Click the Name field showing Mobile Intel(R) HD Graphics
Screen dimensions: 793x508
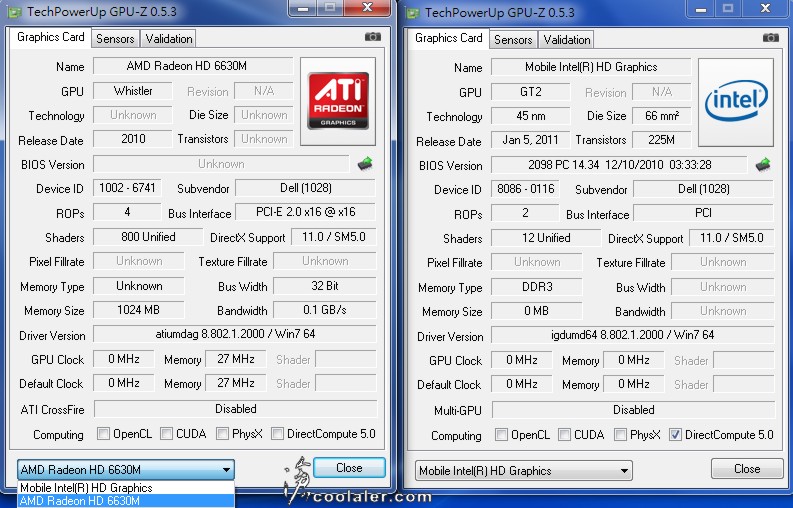[x=591, y=67]
